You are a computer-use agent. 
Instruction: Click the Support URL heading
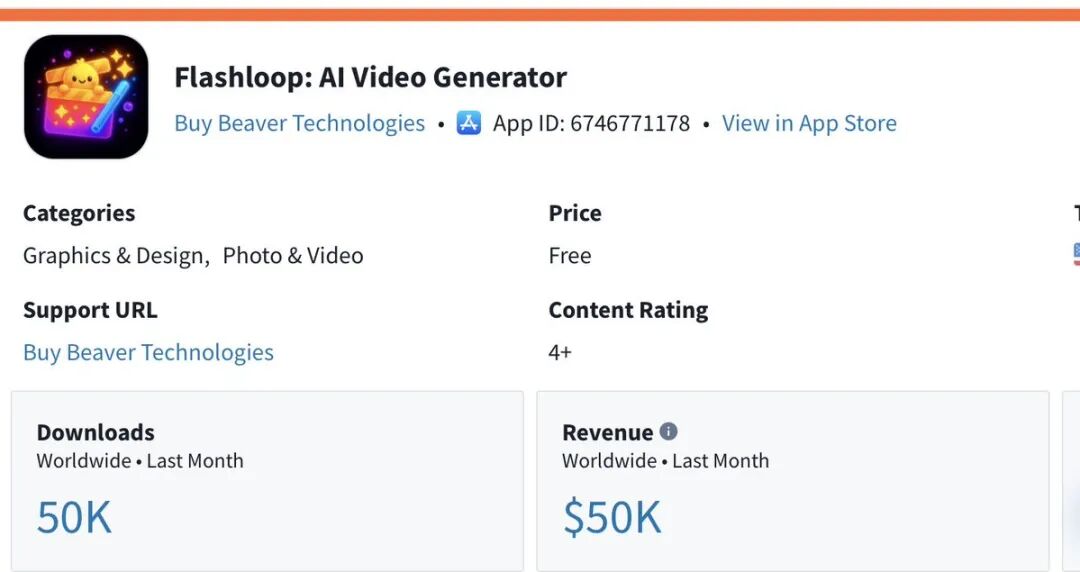point(90,310)
